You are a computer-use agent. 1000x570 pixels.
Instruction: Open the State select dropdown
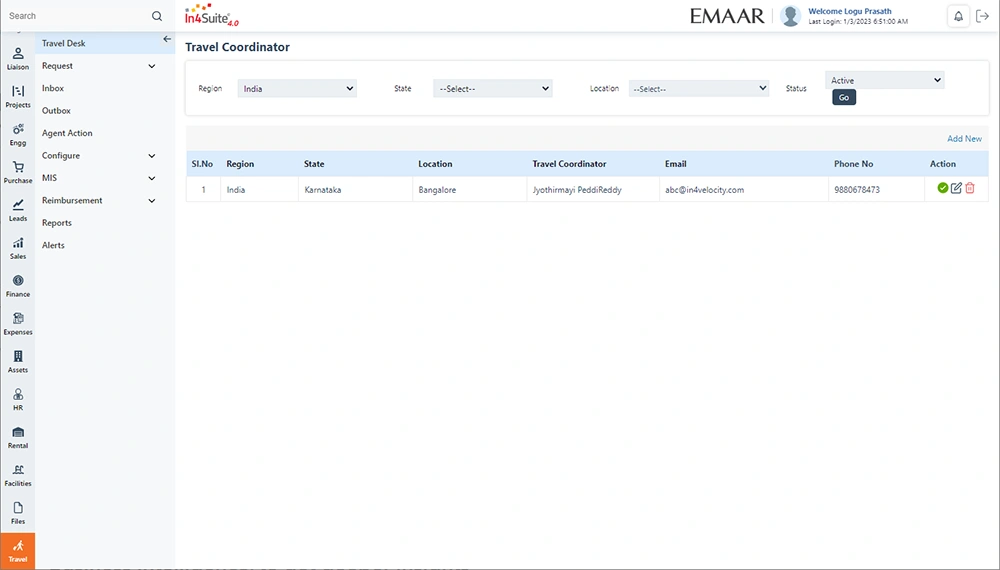pos(492,89)
